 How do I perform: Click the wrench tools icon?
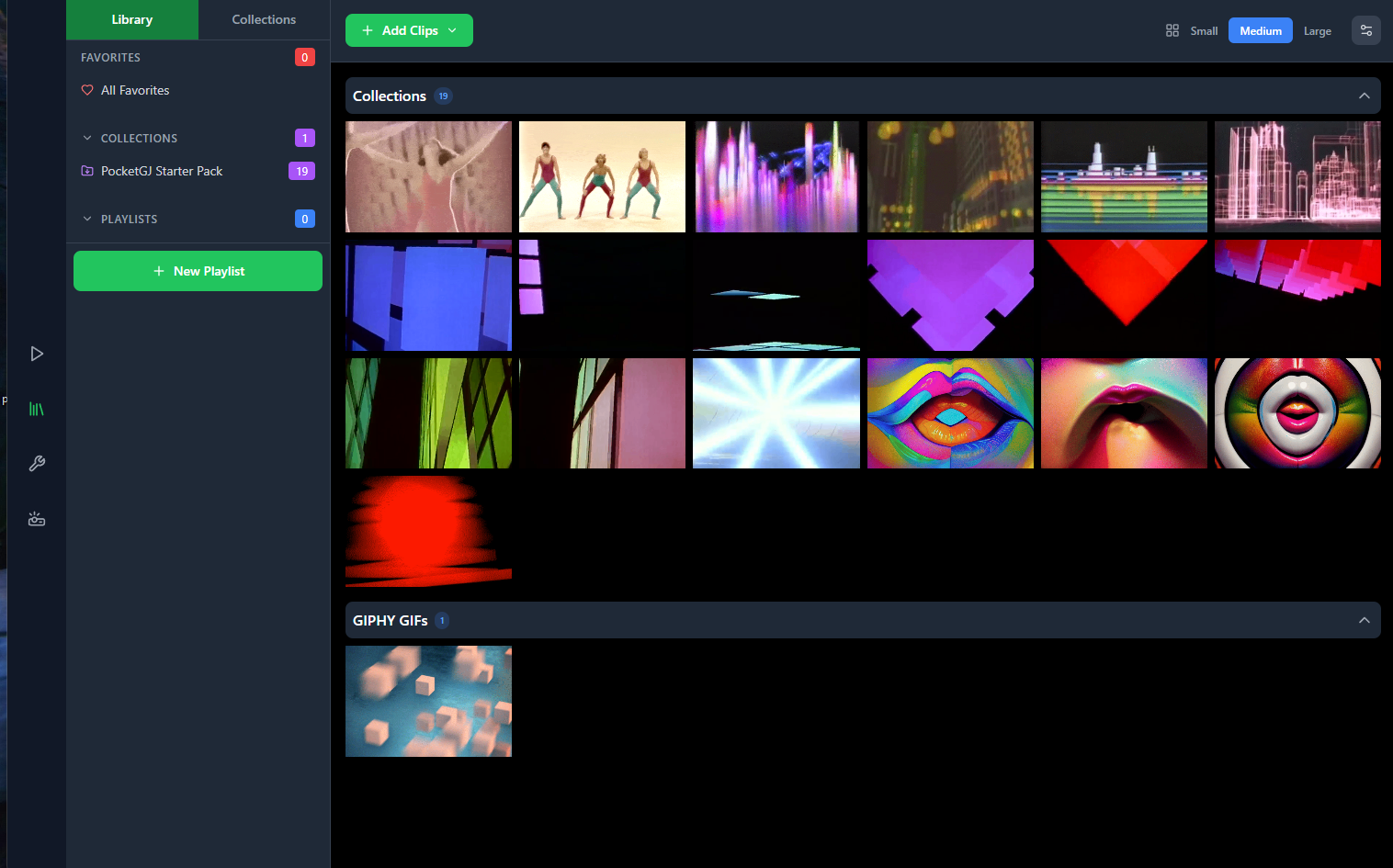(x=37, y=464)
